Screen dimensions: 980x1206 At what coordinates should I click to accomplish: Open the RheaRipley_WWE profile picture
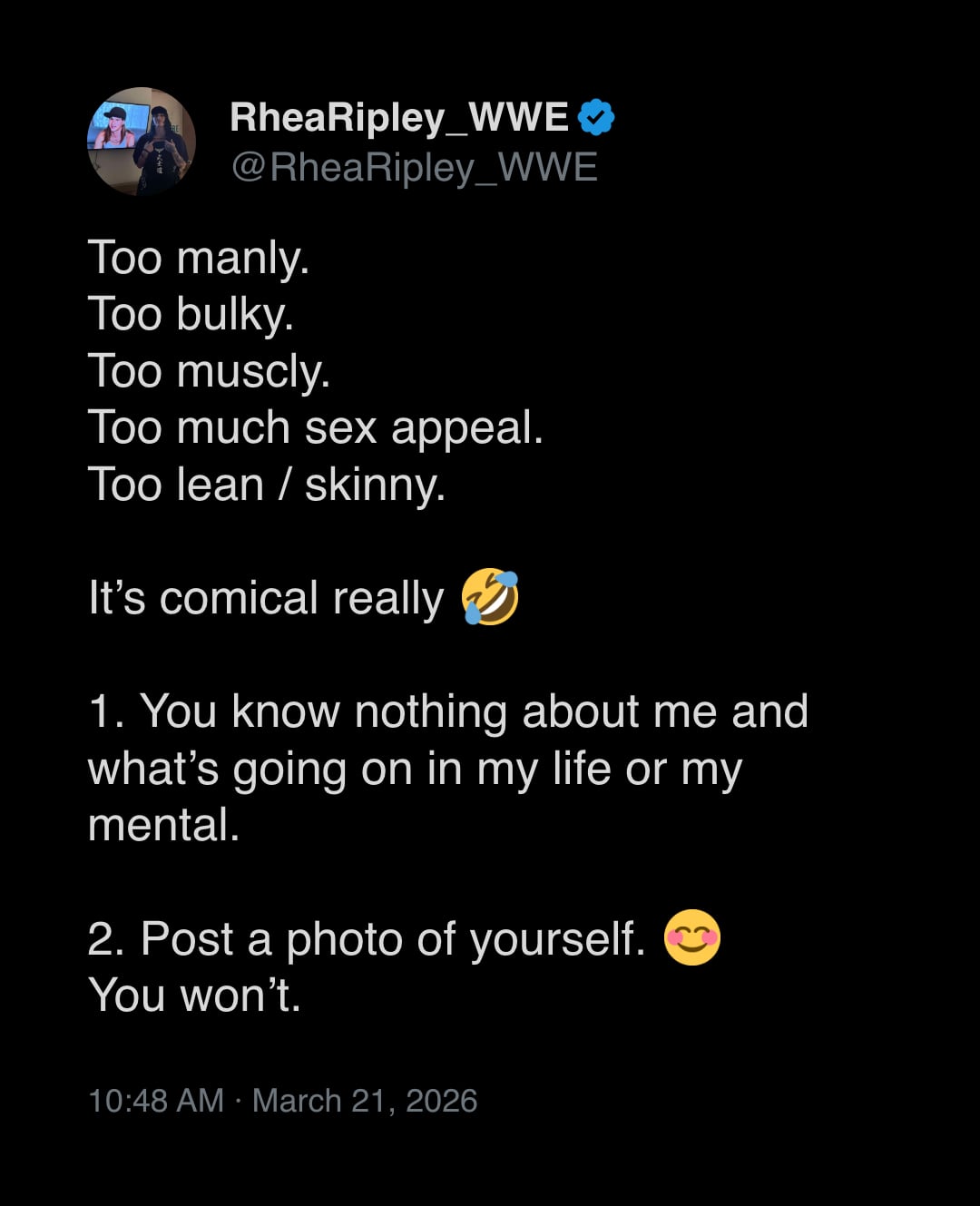pyautogui.click(x=141, y=142)
